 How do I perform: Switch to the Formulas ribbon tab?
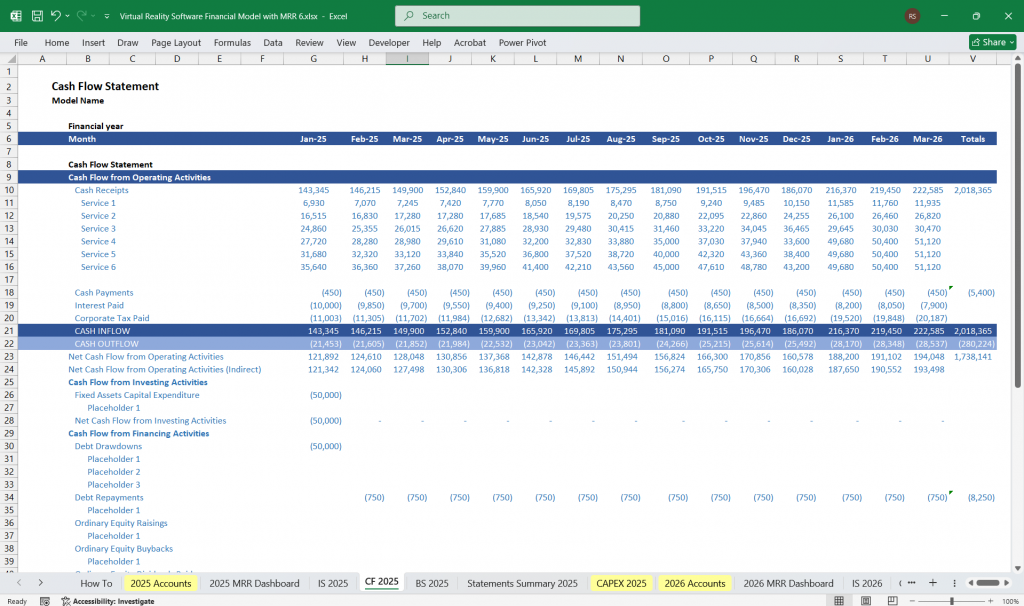coord(232,42)
